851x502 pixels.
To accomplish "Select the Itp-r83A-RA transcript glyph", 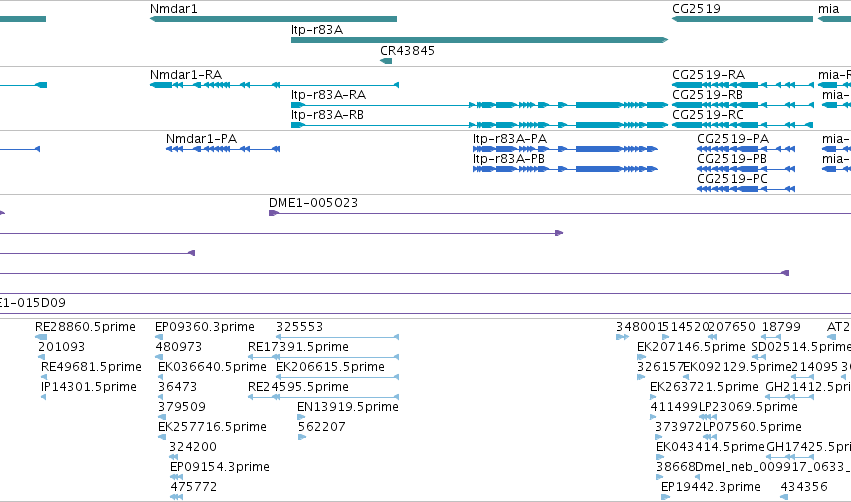I will click(479, 105).
